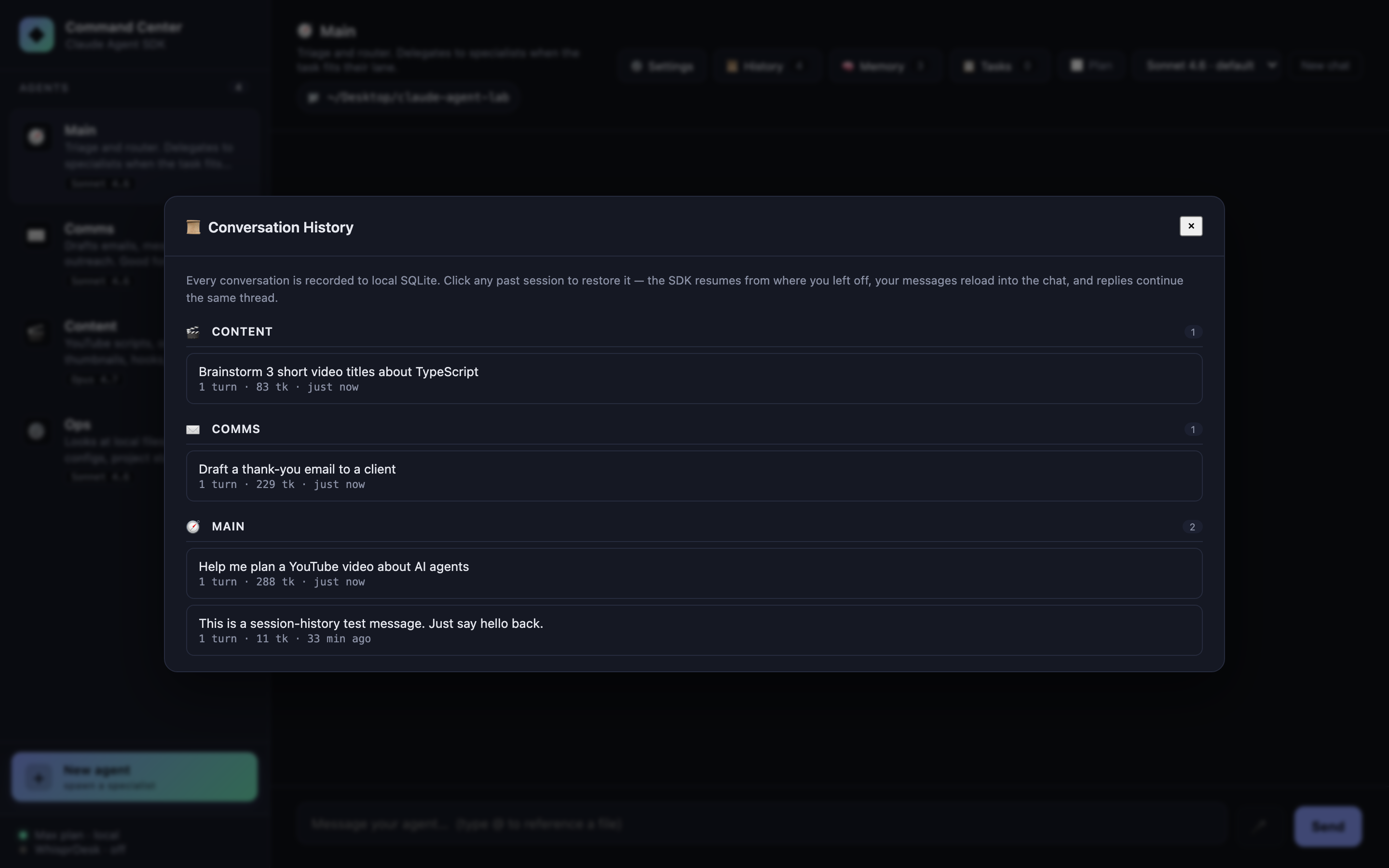The image size is (1389, 868).
Task: Toggle the WhisperDesk off status indicator
Action: click(23, 850)
